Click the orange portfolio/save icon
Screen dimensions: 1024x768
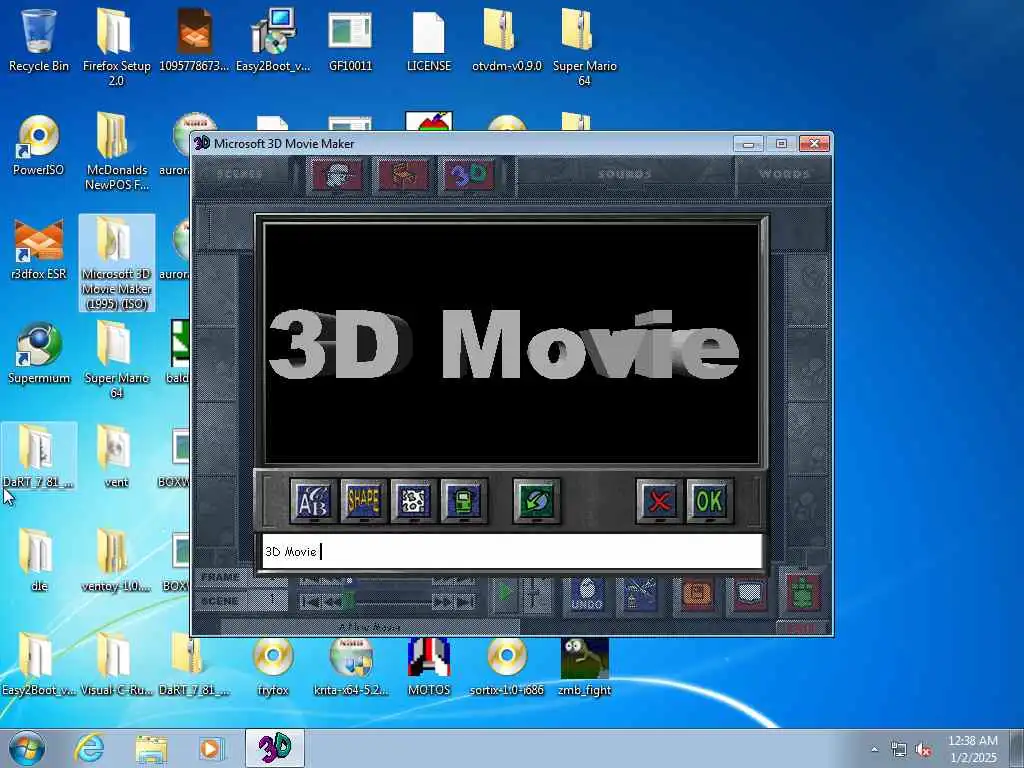696,594
